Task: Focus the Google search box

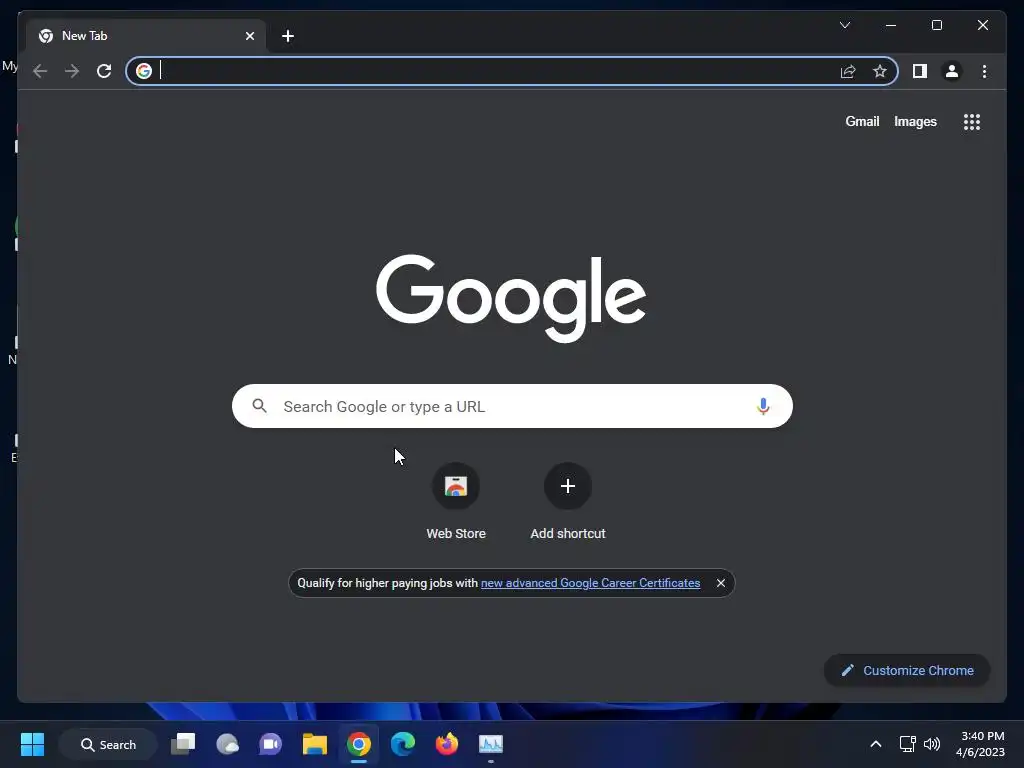Action: click(x=512, y=406)
